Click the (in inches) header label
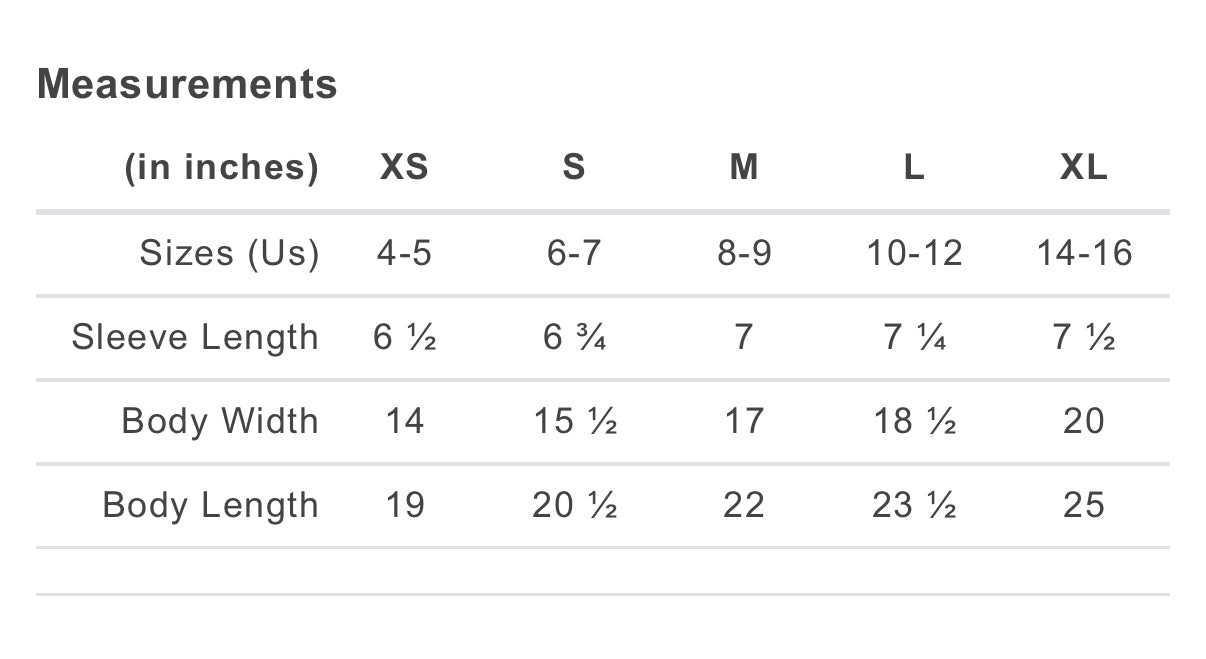Viewport: 1206px width, 659px height. click(221, 167)
